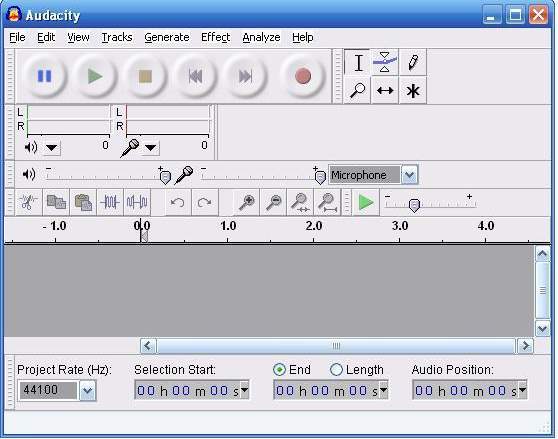Click the mixer toolbar microphone icon
Screen dimensions: 558x439
(x=184, y=175)
